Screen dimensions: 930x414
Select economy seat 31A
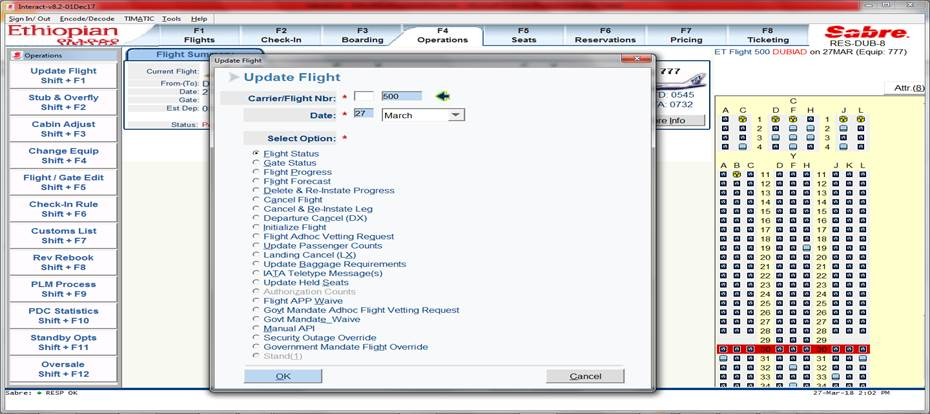(723, 359)
